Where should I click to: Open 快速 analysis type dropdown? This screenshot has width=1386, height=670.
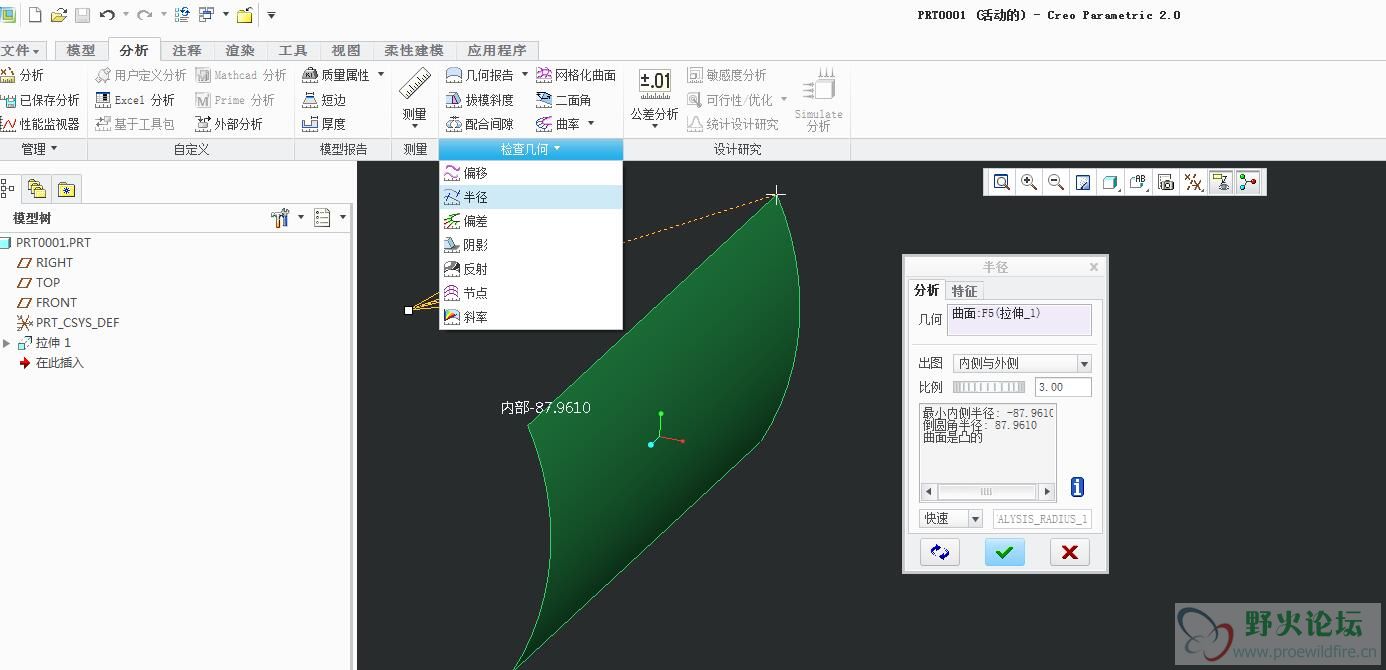point(951,518)
